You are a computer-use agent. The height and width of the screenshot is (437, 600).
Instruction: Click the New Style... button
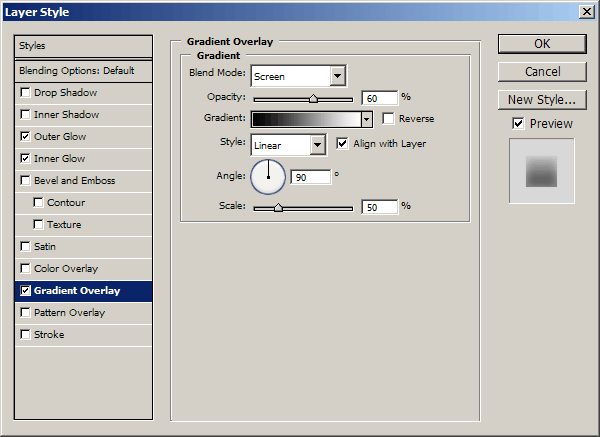click(x=542, y=100)
